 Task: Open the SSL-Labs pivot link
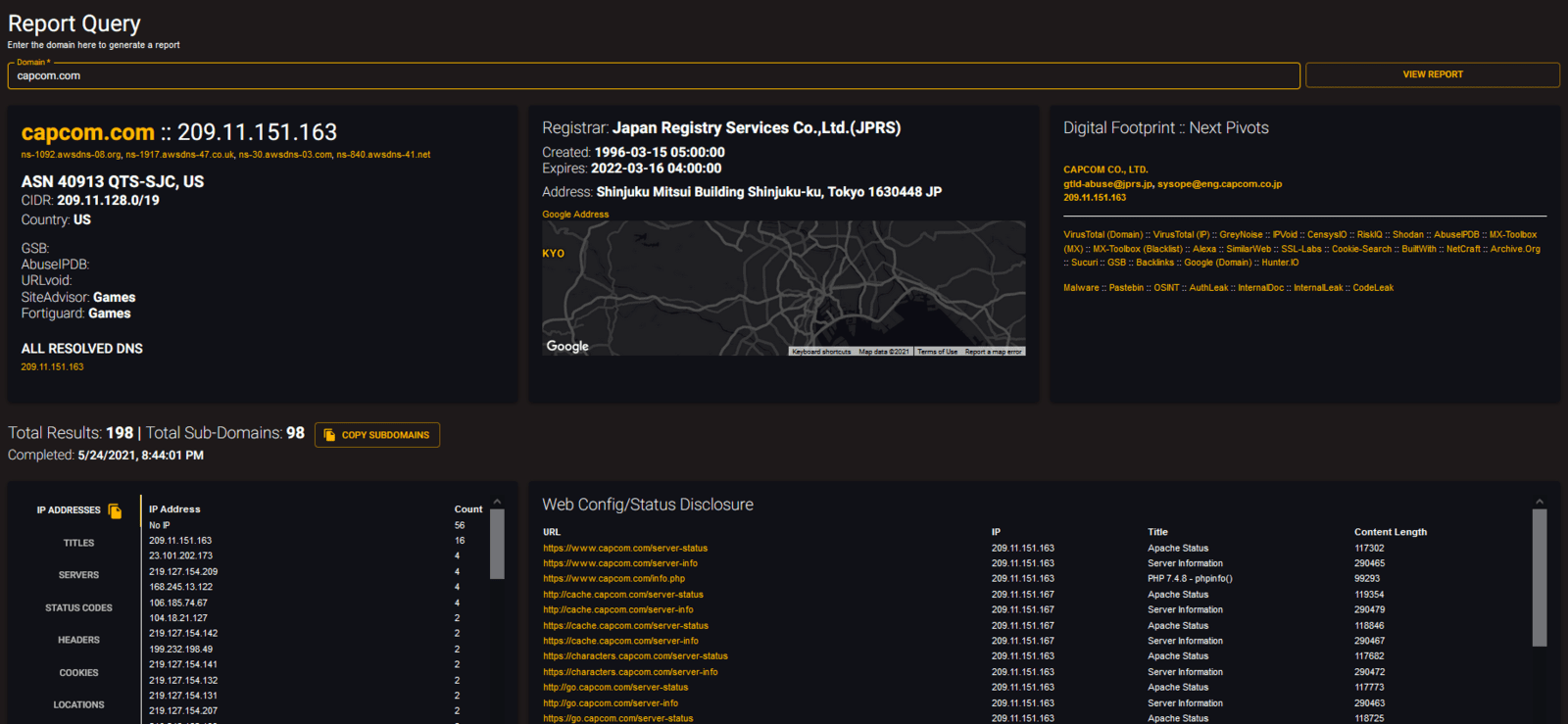click(x=1301, y=249)
